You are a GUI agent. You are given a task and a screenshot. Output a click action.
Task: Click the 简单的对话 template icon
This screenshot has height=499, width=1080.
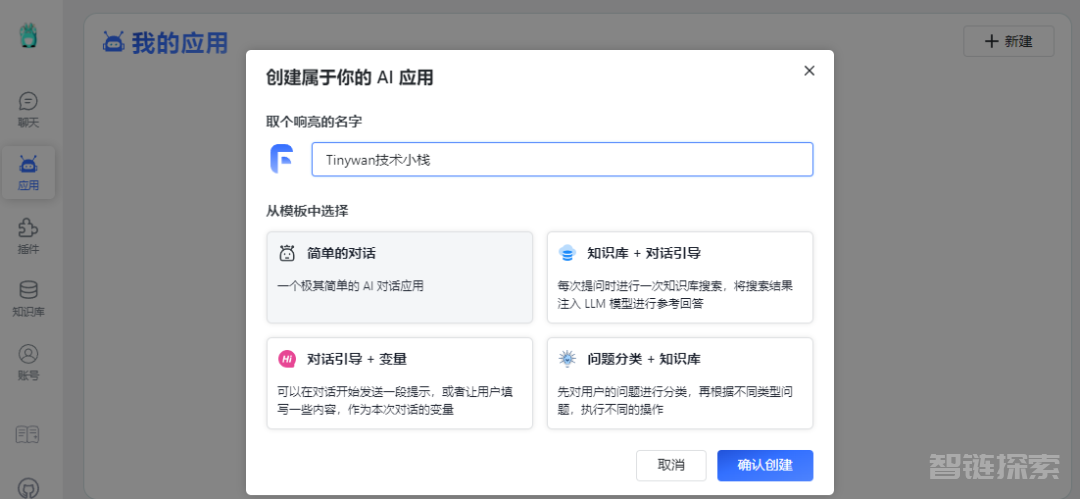coord(287,253)
